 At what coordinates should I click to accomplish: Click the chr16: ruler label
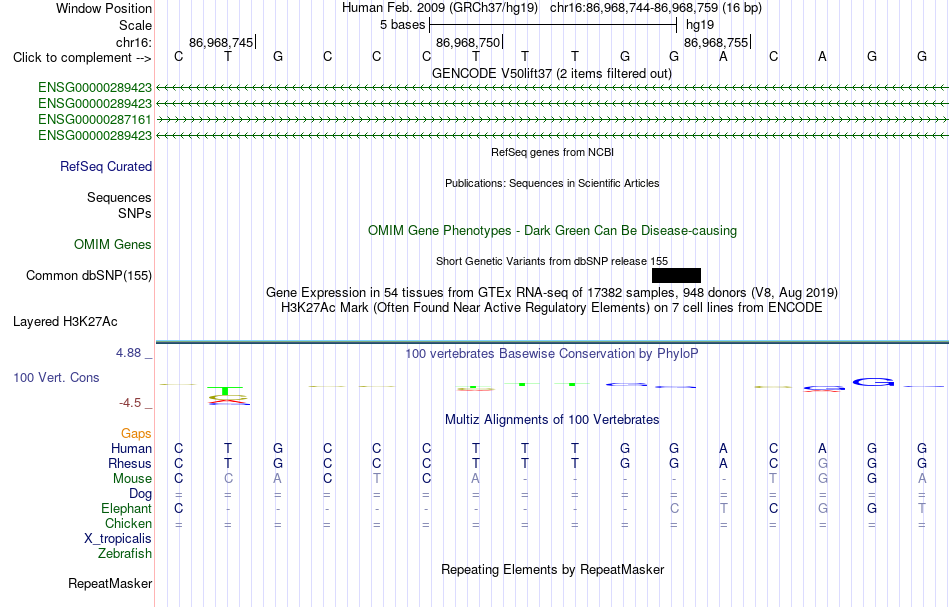pyautogui.click(x=133, y=42)
